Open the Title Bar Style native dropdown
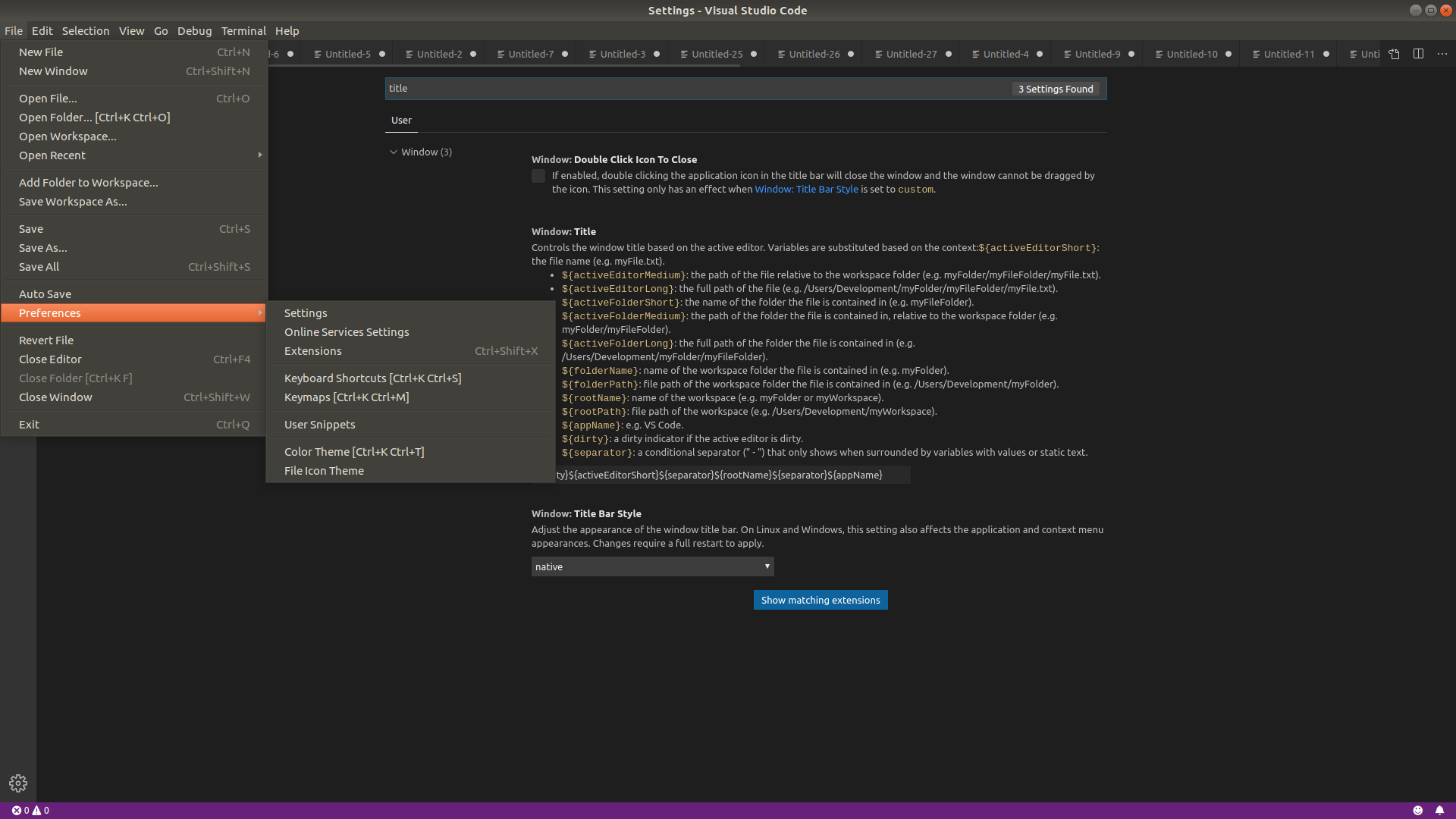1456x819 pixels. click(x=652, y=566)
